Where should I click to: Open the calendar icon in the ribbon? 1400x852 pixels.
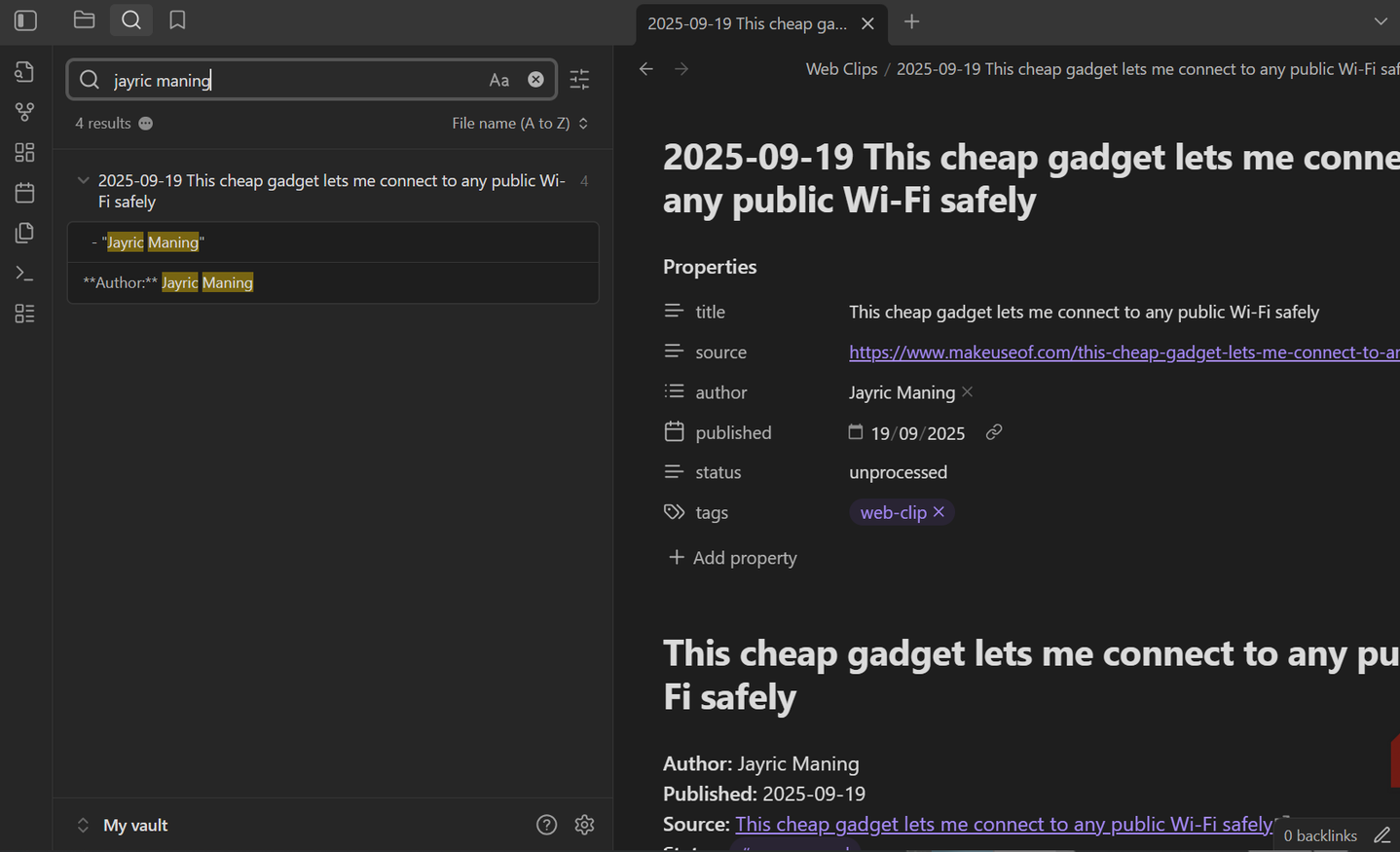click(24, 192)
